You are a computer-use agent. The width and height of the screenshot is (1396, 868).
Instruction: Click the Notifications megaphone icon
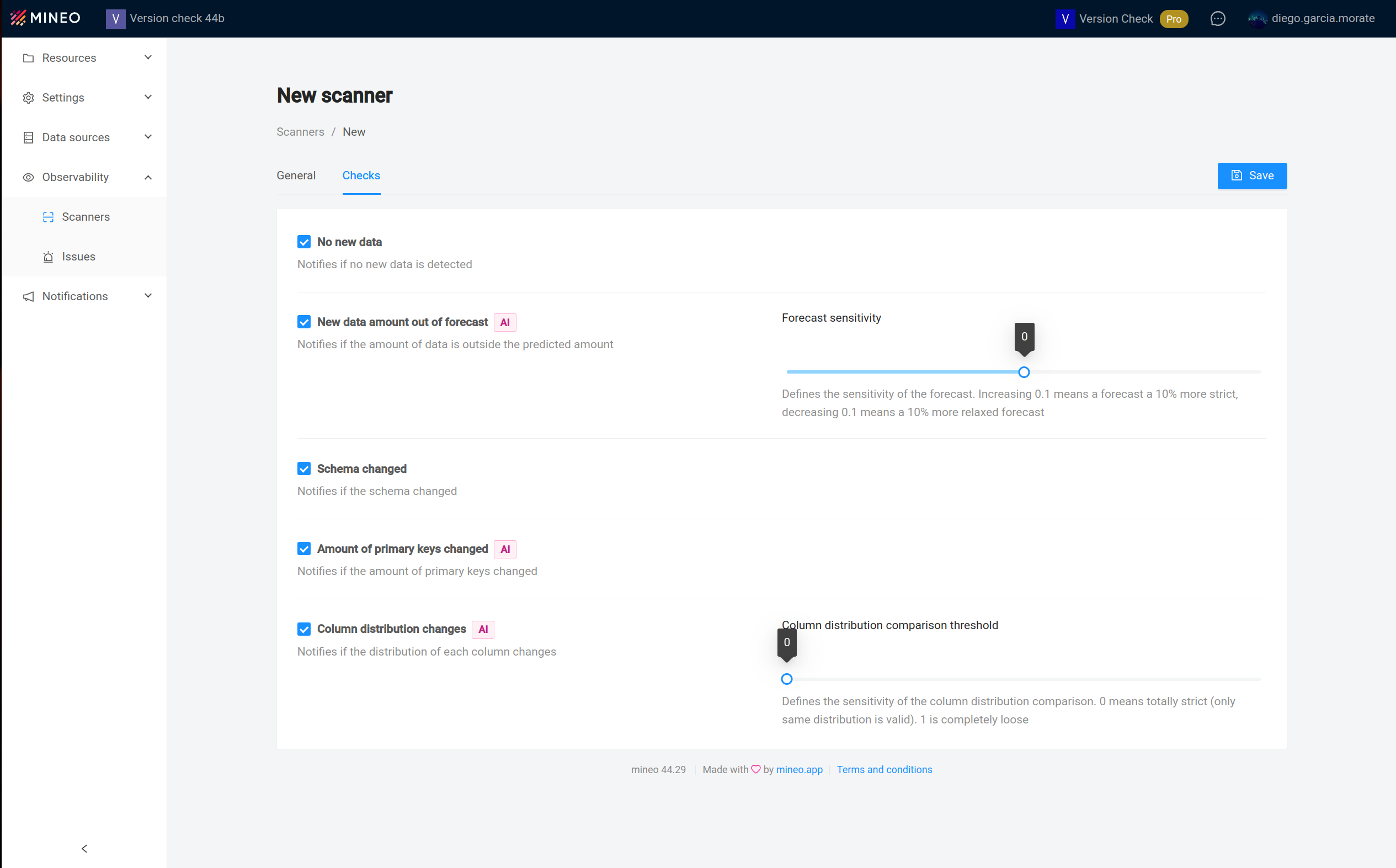[x=28, y=296]
